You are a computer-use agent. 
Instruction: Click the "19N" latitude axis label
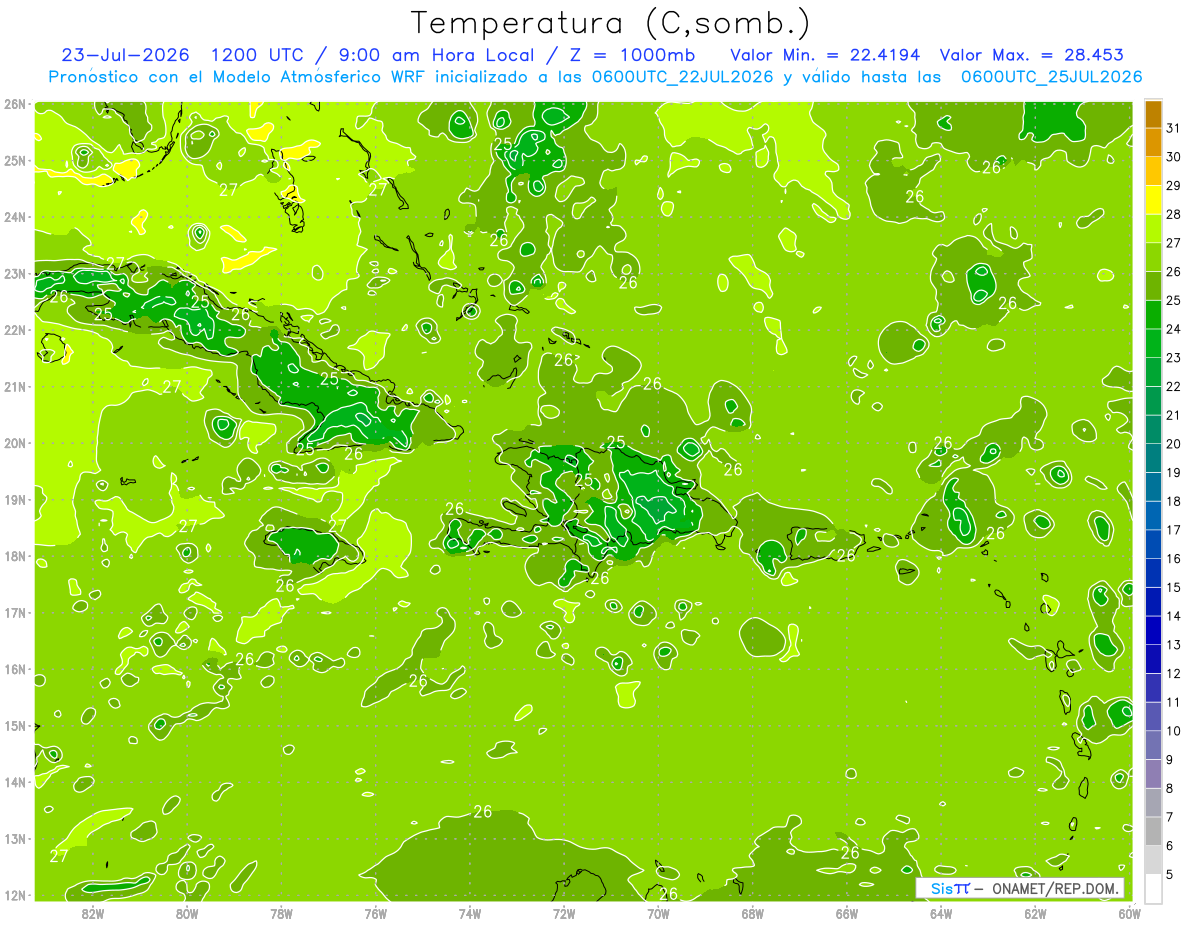tap(15, 499)
